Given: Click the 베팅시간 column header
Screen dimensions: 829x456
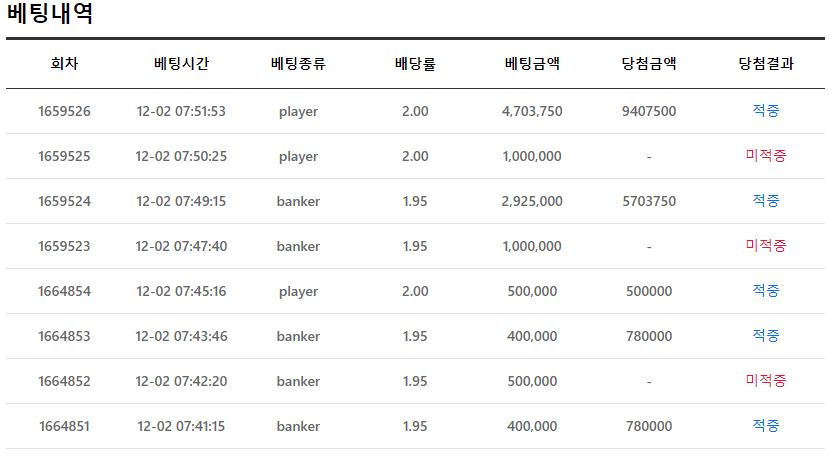Looking at the screenshot, I should 181,65.
